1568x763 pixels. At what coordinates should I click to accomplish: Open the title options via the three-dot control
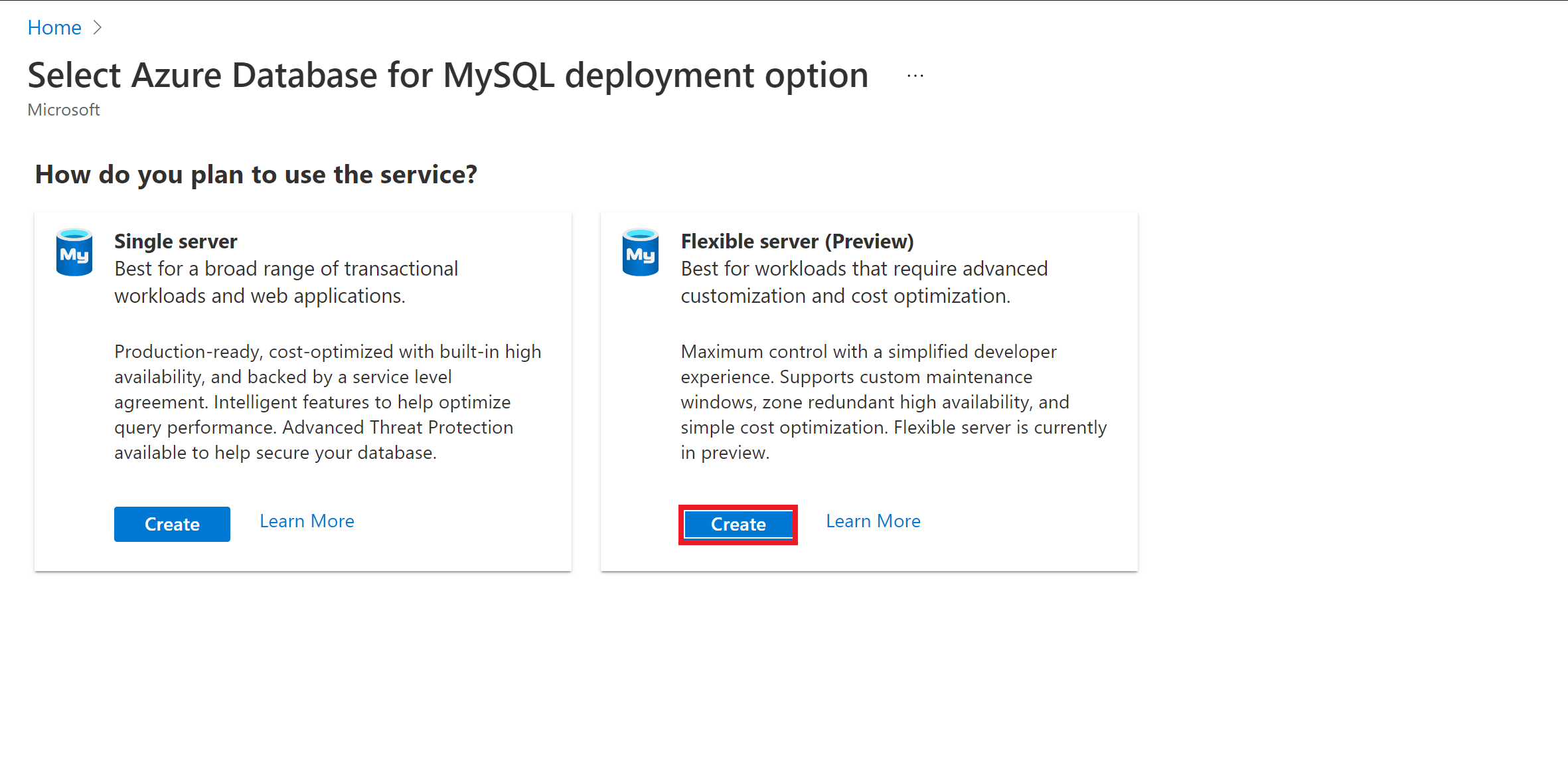(x=914, y=75)
